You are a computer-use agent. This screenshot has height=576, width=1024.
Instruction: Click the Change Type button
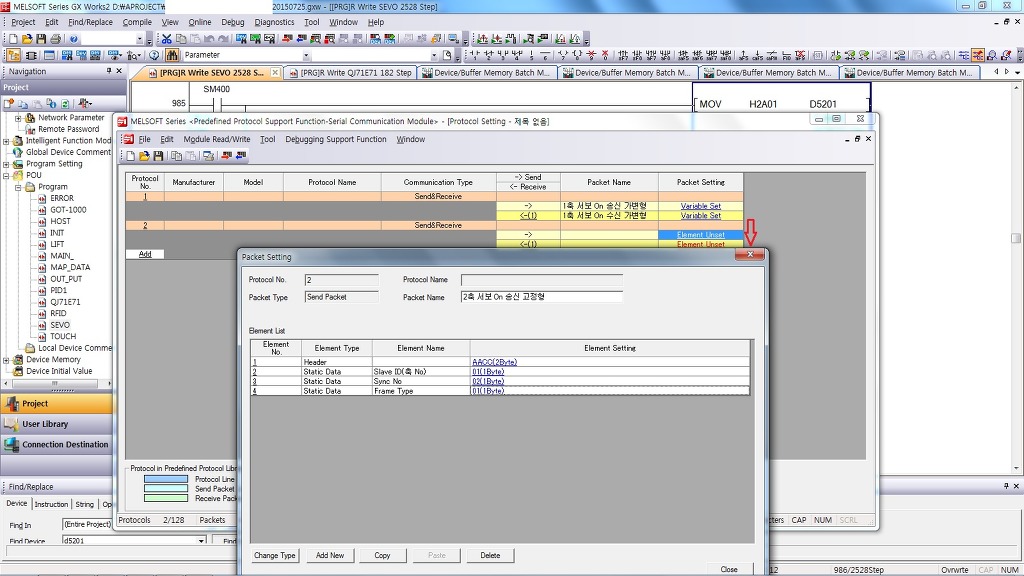point(274,555)
